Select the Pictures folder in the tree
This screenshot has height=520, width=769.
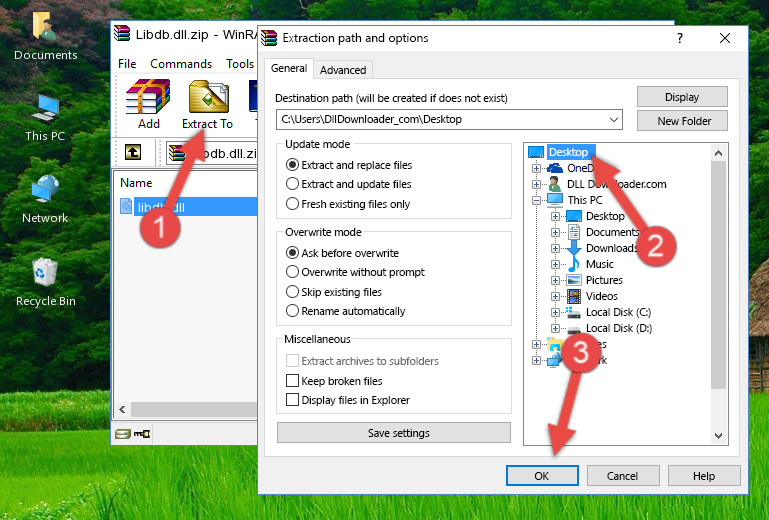(604, 280)
